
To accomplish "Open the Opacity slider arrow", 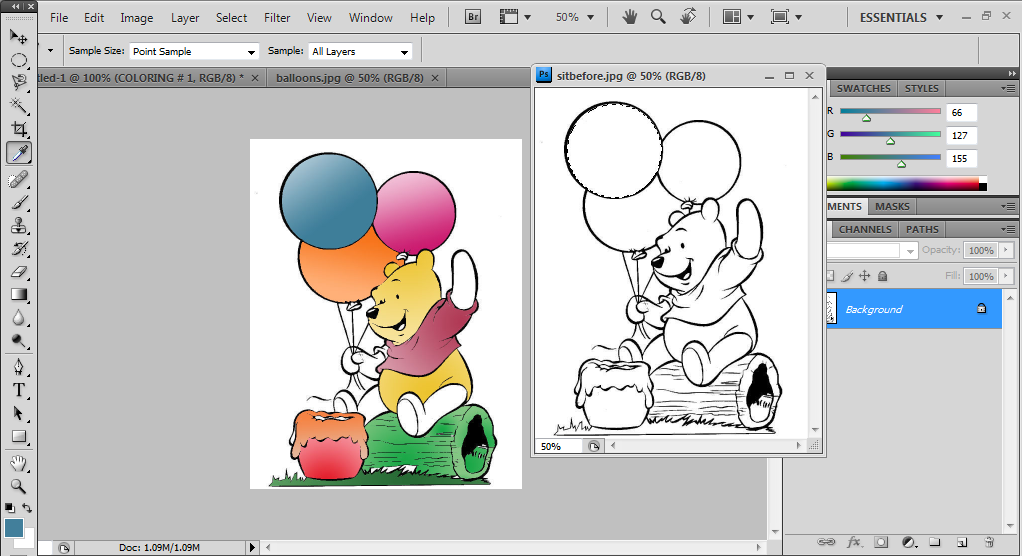I will 1006,250.
